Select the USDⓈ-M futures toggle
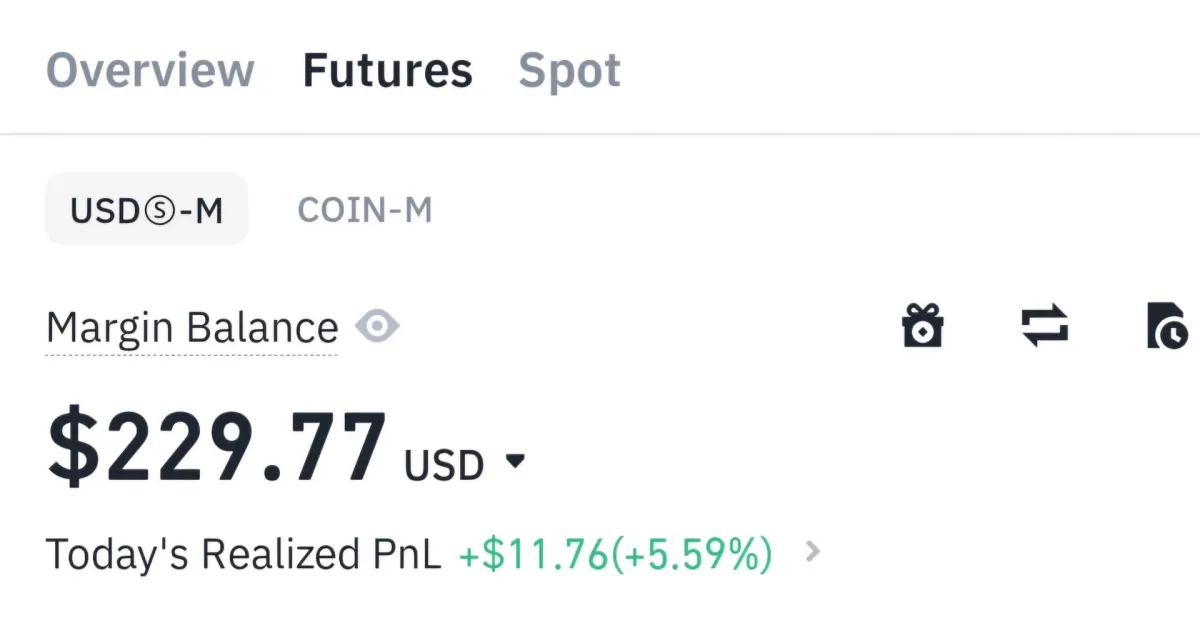1200x625 pixels. [146, 210]
